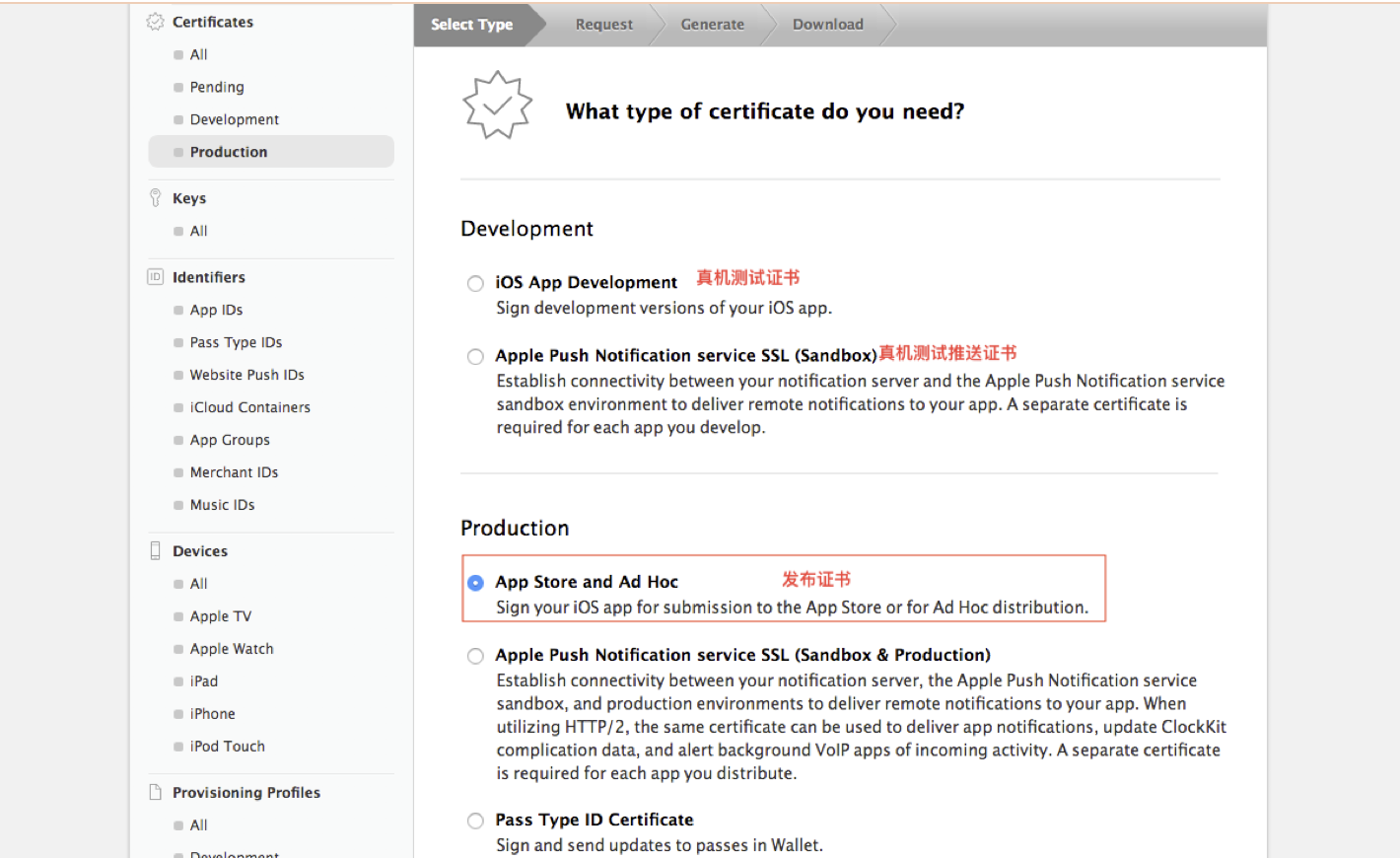This screenshot has width=1400, height=858.
Task: Click the certificate seal icon beside heading
Action: coord(498,106)
